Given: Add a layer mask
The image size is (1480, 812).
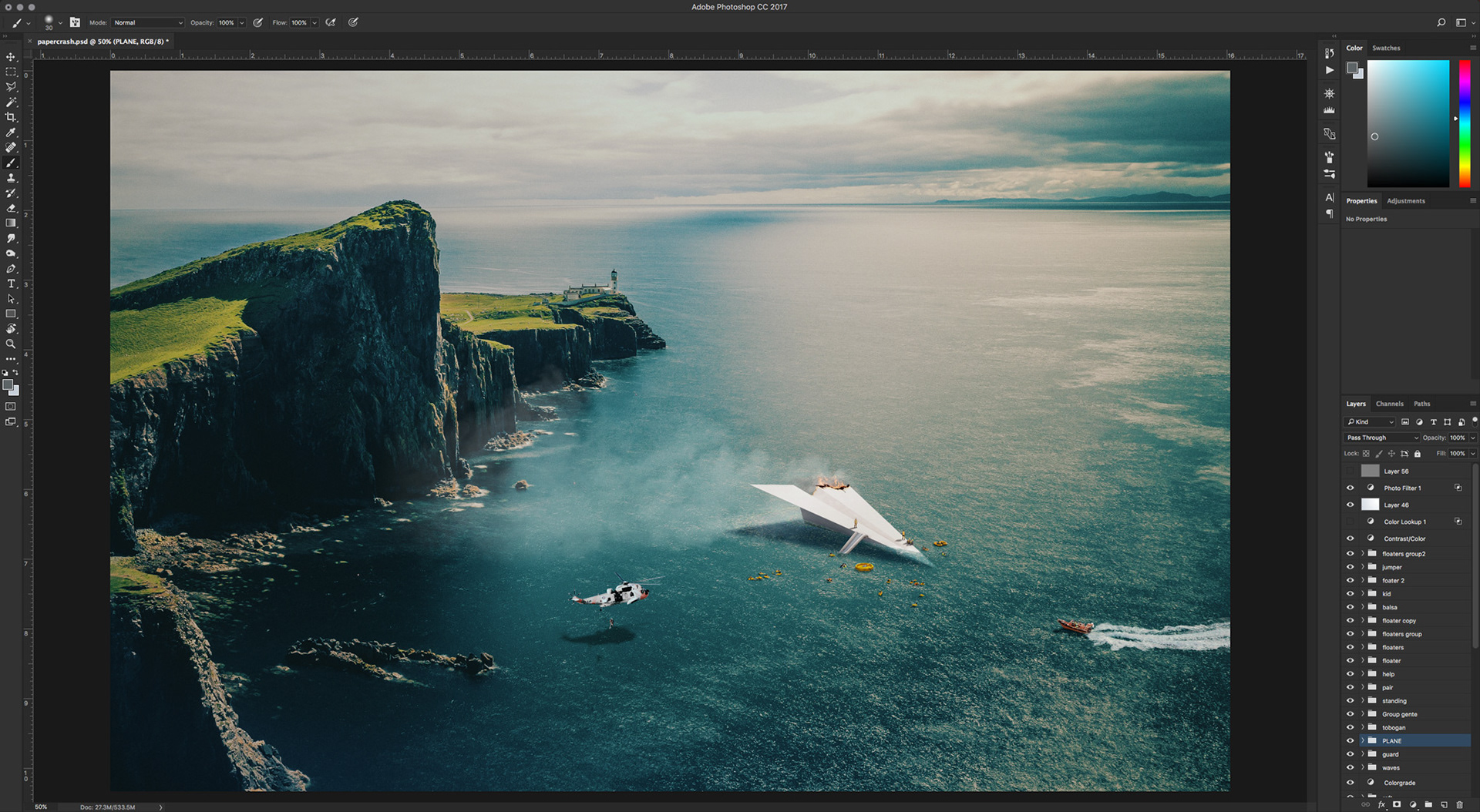Looking at the screenshot, I should (x=1397, y=804).
